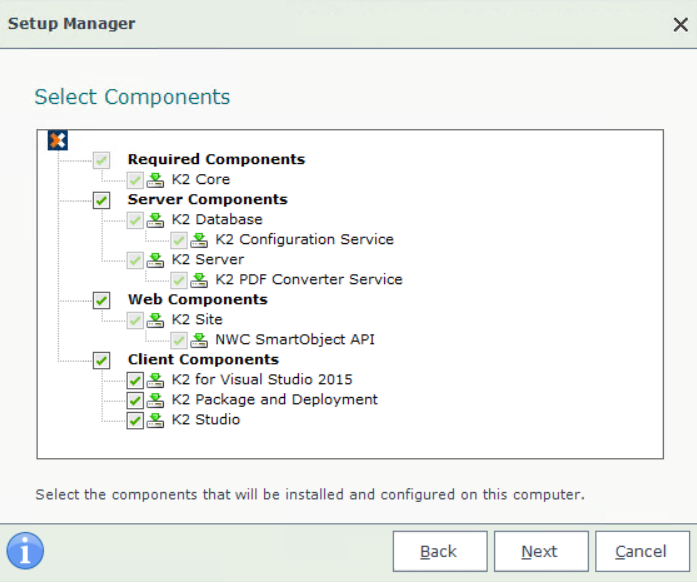The image size is (697, 583).
Task: Click the install icon beside K2 Site
Action: (156, 320)
